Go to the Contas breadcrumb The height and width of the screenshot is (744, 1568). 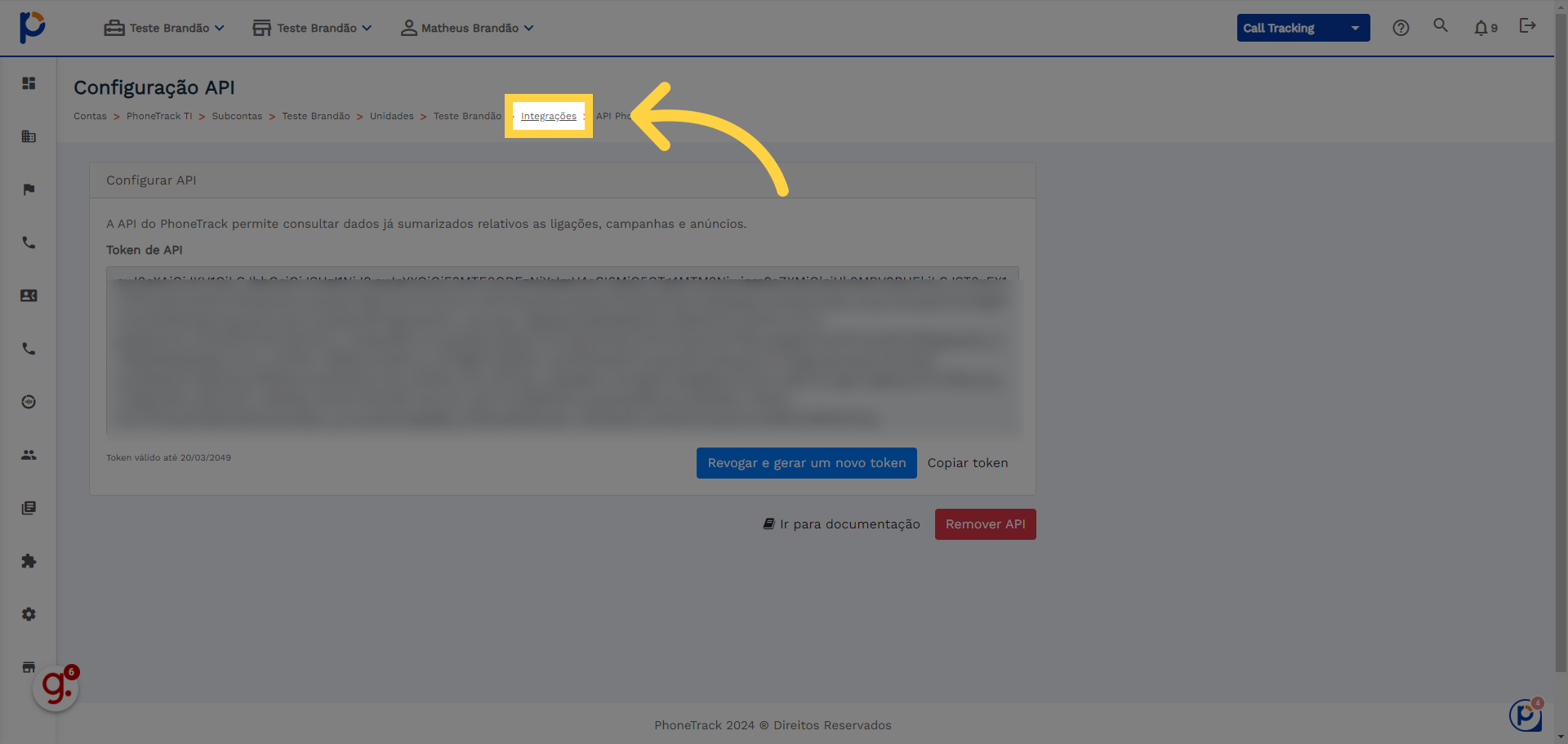pos(90,116)
